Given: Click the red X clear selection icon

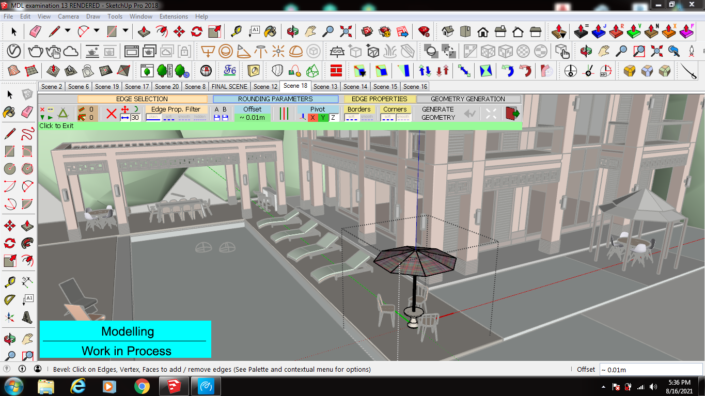Looking at the screenshot, I should (111, 113).
